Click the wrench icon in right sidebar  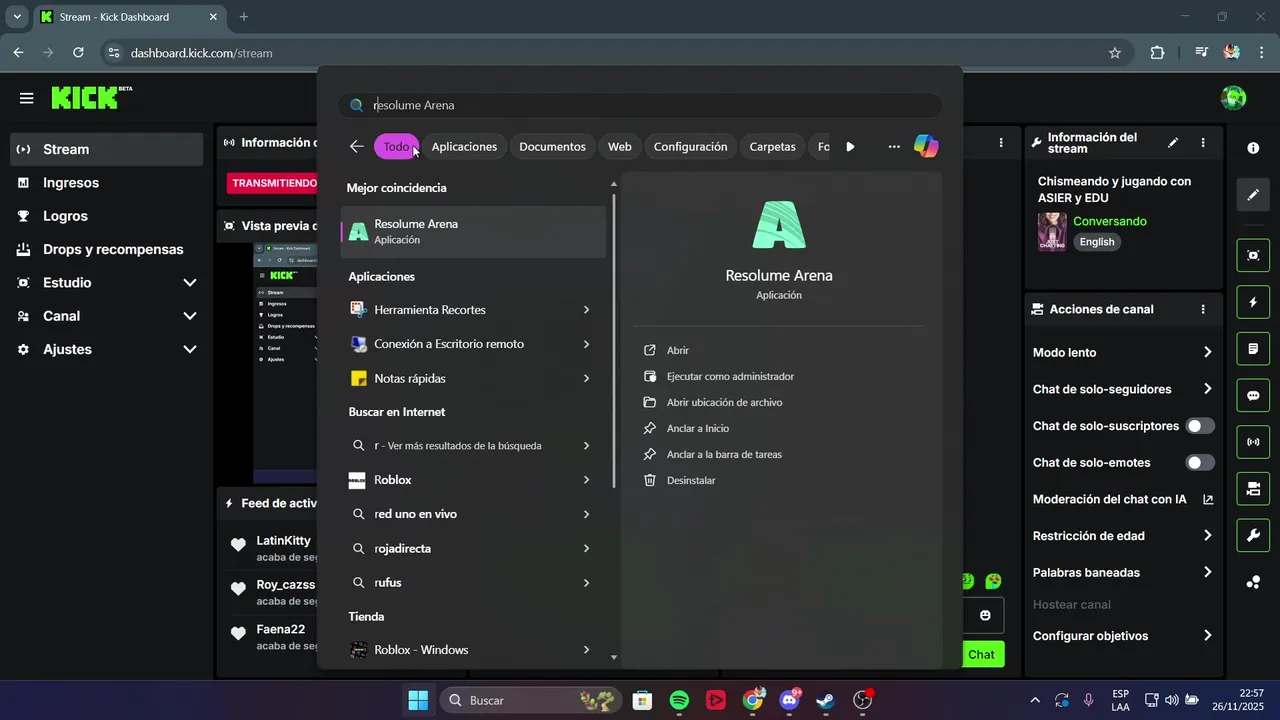(1253, 536)
